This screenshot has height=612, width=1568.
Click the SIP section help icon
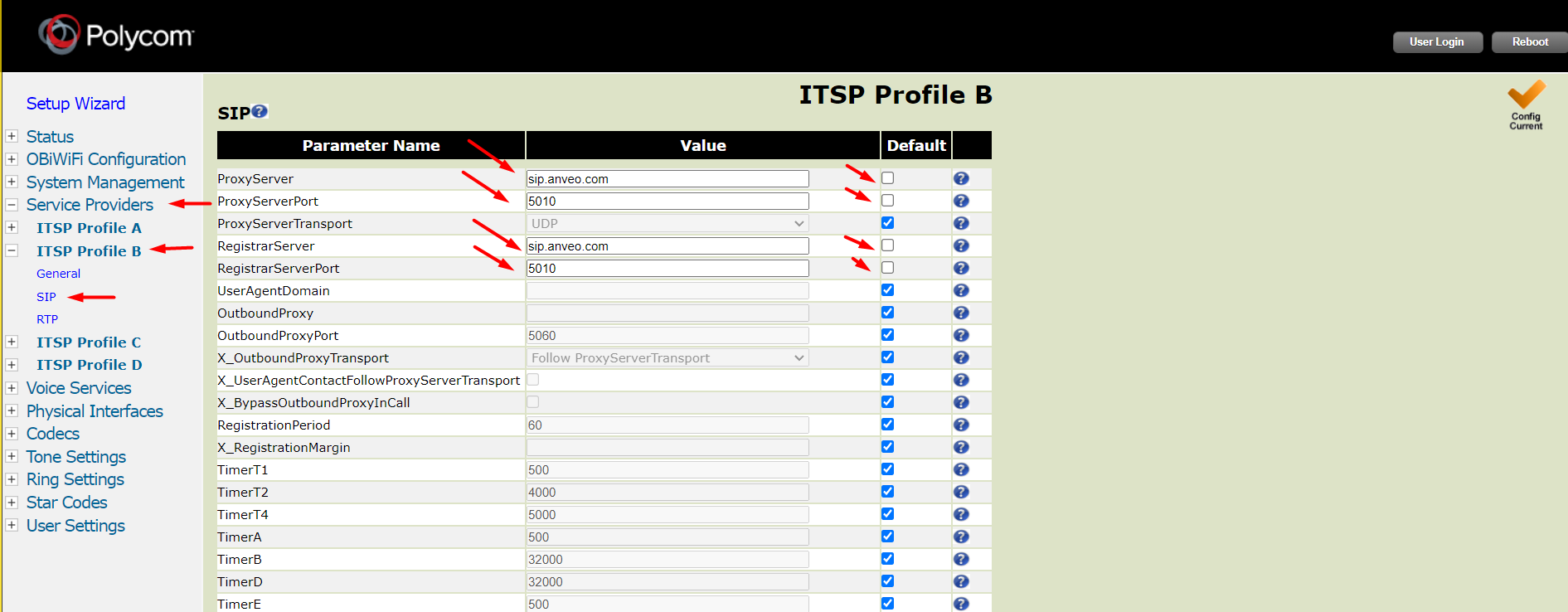point(260,111)
